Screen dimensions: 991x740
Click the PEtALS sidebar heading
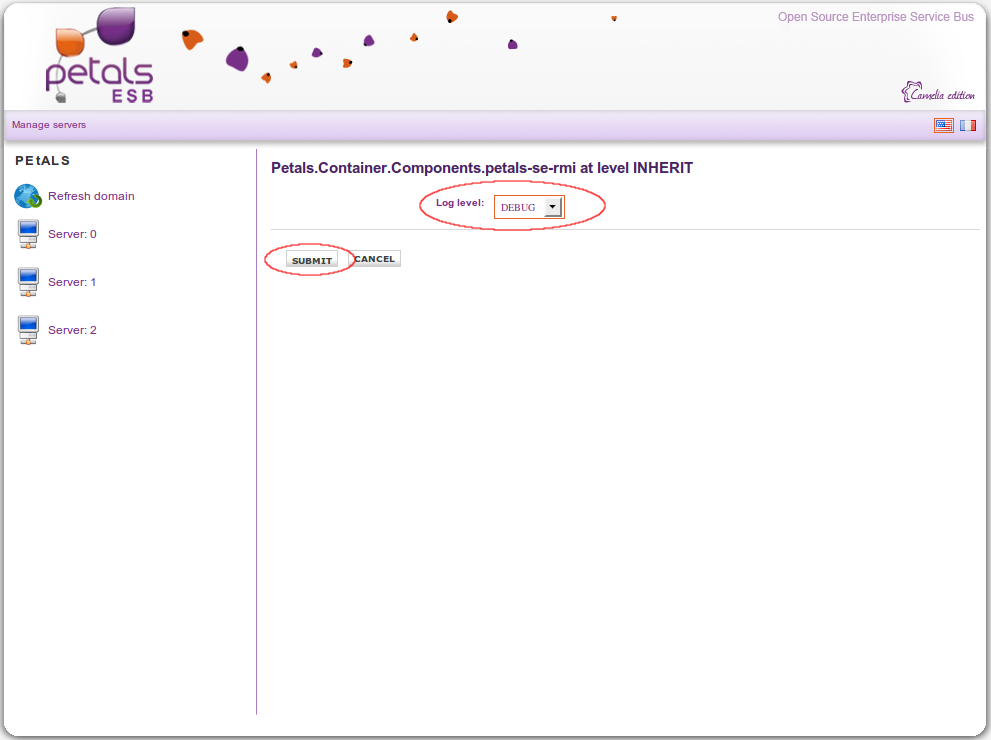point(43,160)
